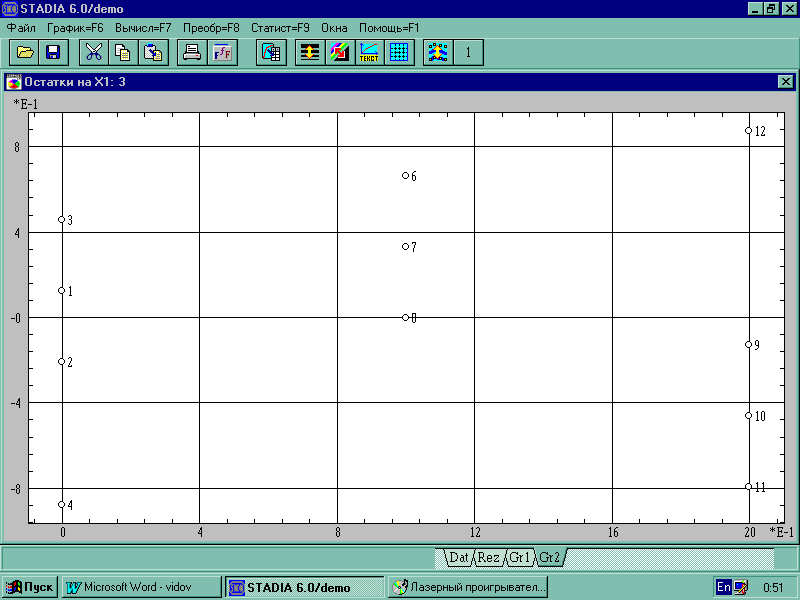Switch to the Dat tab
800x600 pixels.
click(x=458, y=557)
